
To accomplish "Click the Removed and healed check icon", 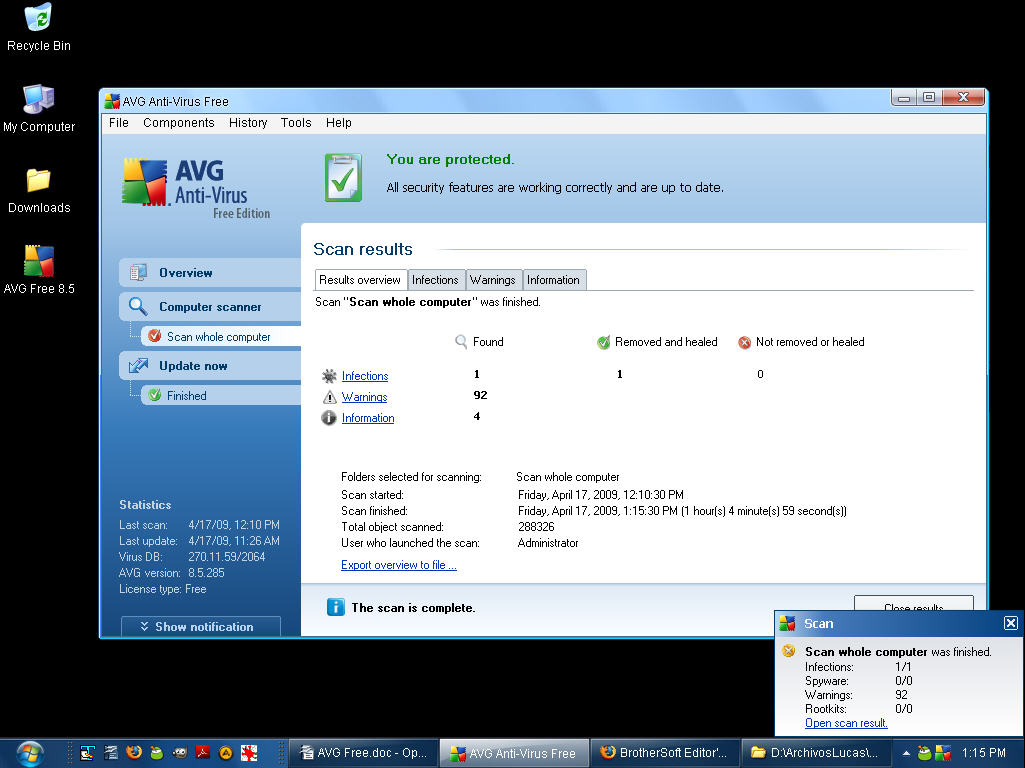I will [x=603, y=342].
